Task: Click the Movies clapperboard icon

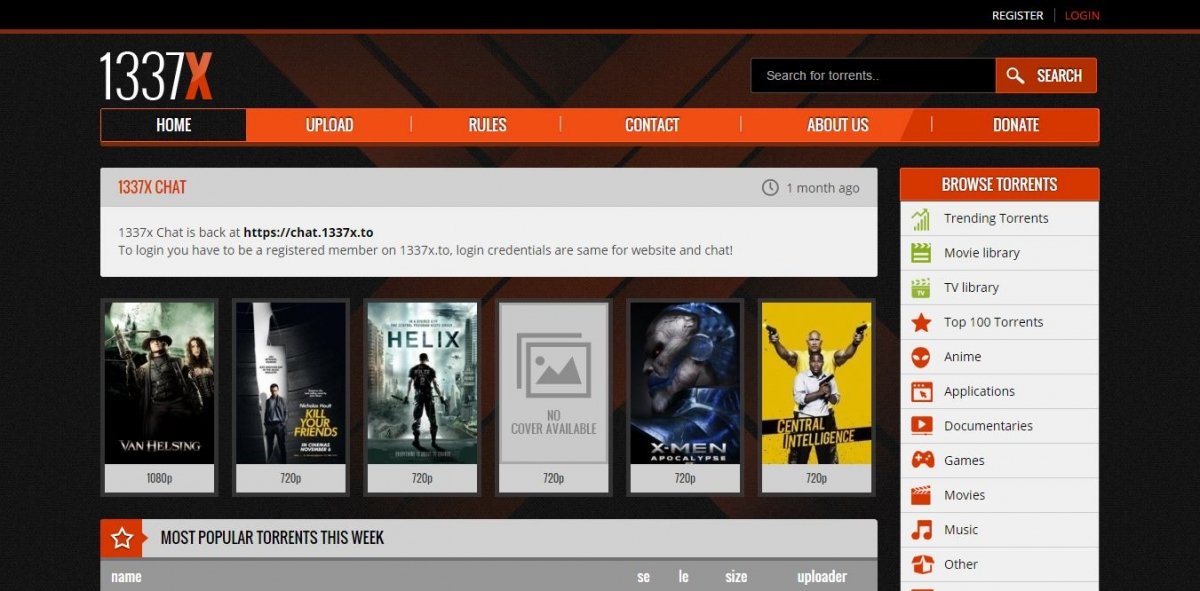Action: pyautogui.click(x=921, y=495)
